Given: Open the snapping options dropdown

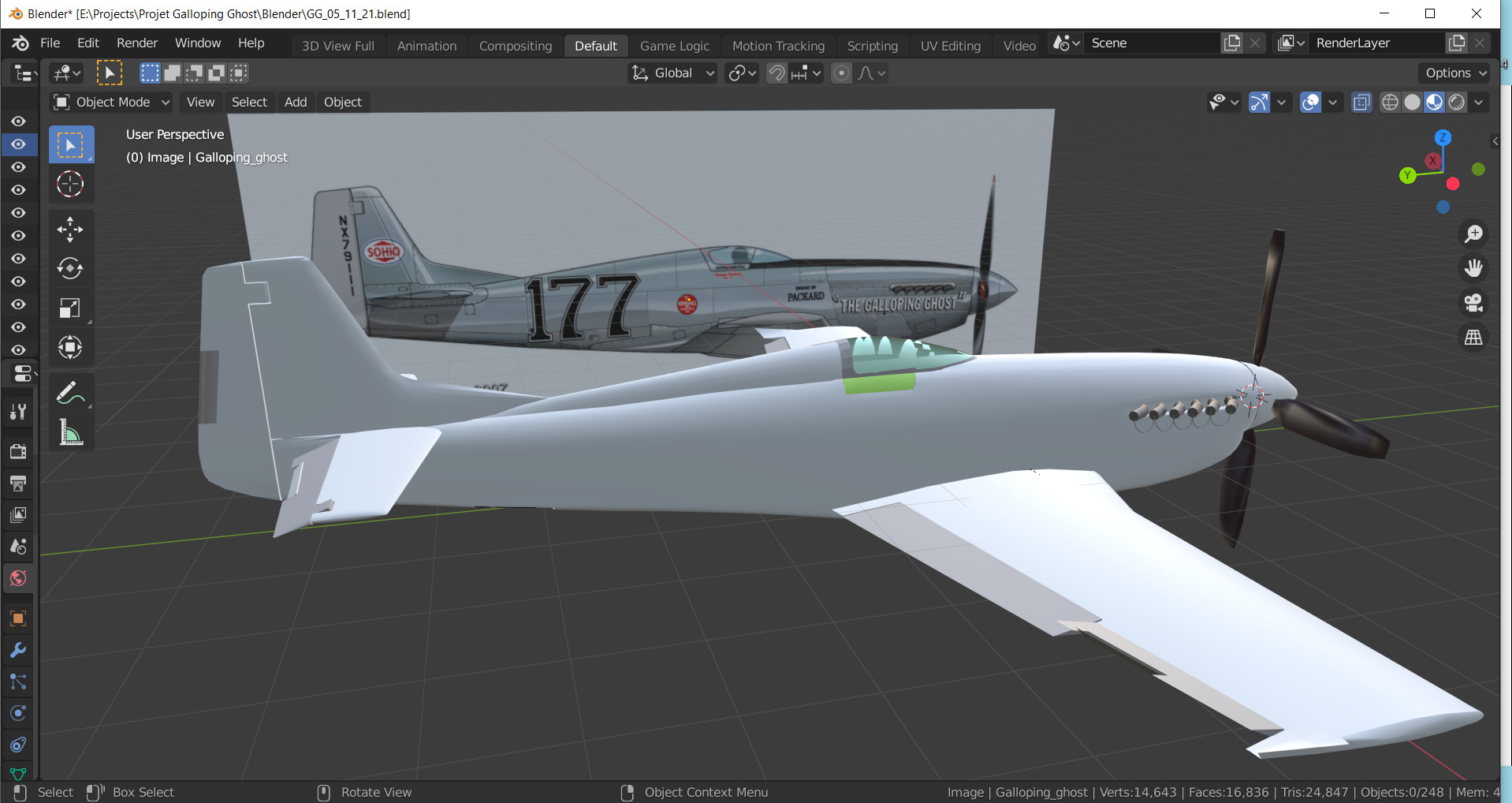Looking at the screenshot, I should pyautogui.click(x=806, y=73).
